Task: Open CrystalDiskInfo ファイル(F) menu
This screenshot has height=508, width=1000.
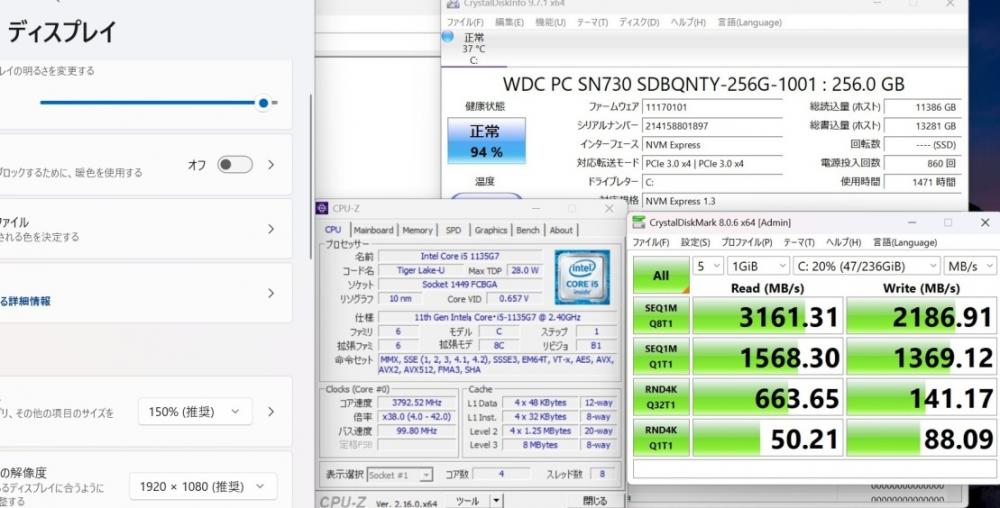Action: 465,22
